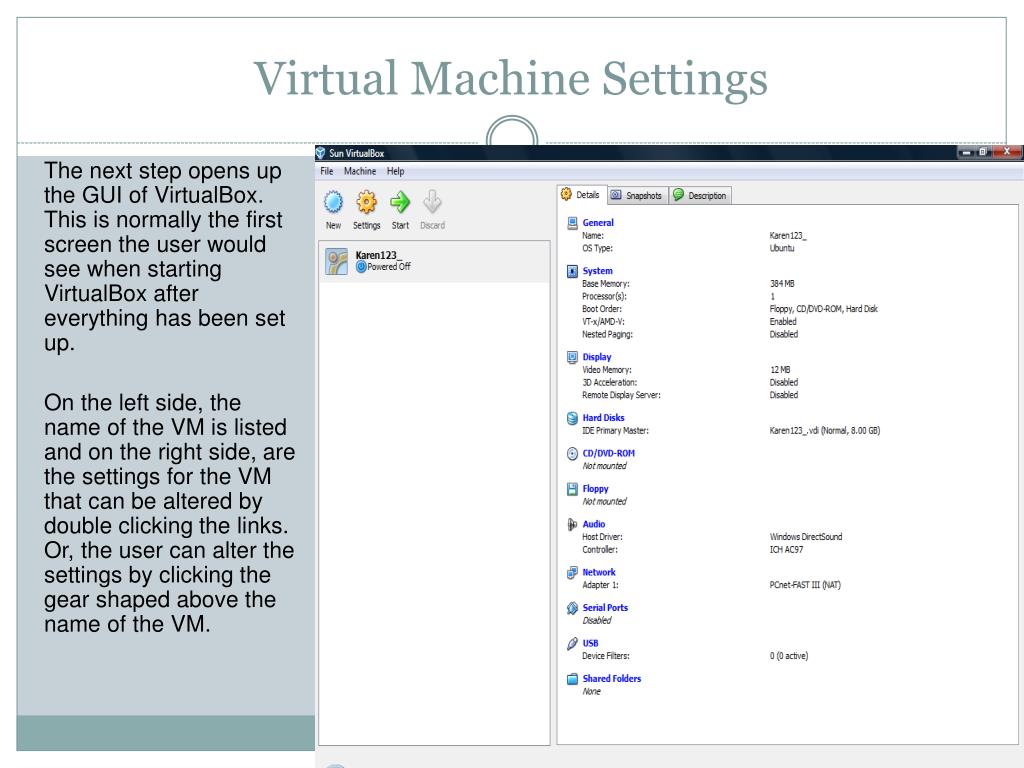Open the Serial Ports settings link
This screenshot has height=768, width=1024.
[605, 608]
